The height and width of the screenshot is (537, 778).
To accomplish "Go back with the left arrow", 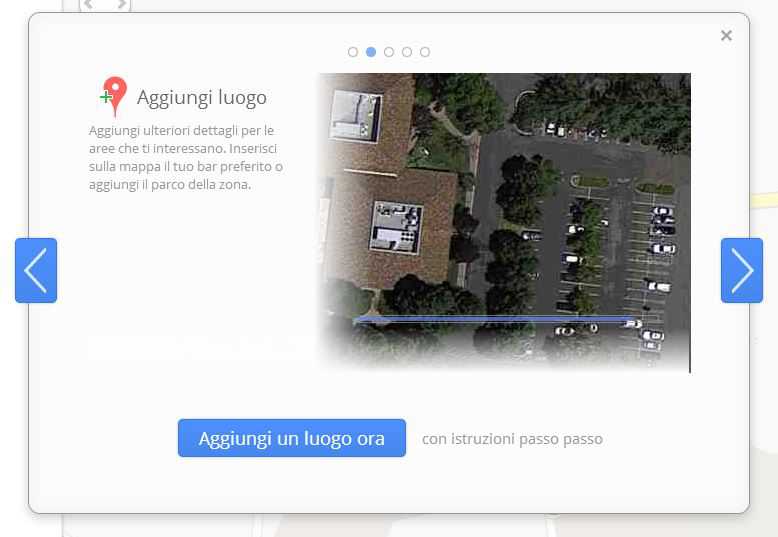I will pos(36,270).
